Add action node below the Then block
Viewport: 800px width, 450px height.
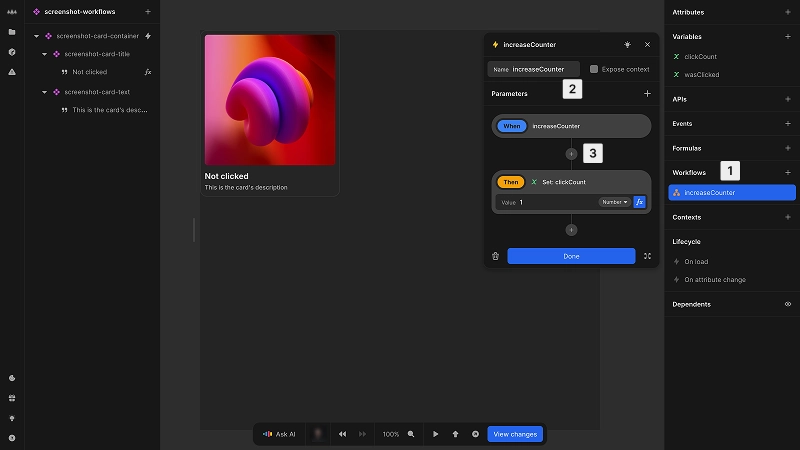pos(571,230)
